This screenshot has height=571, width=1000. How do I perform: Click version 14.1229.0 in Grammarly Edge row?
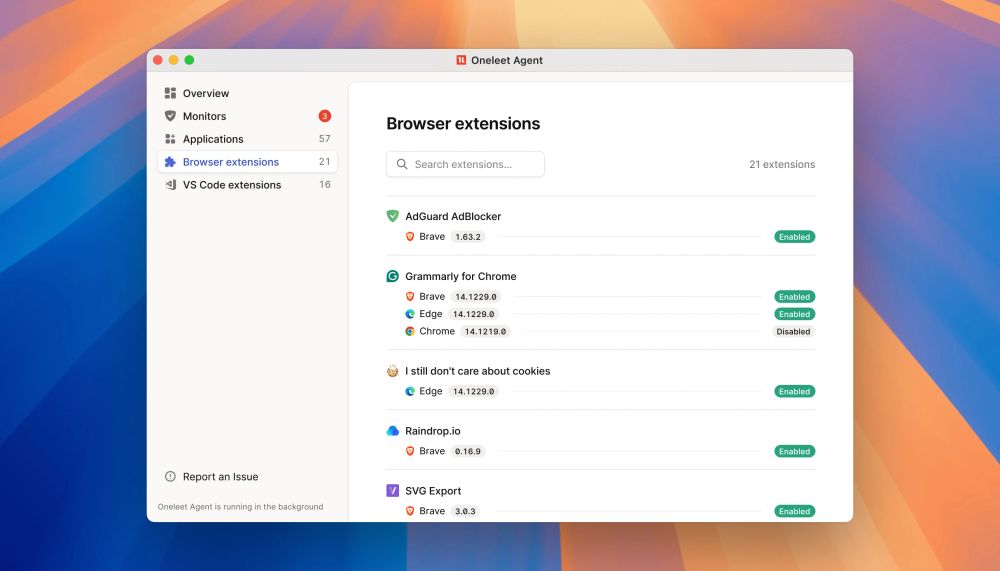[x=473, y=314]
